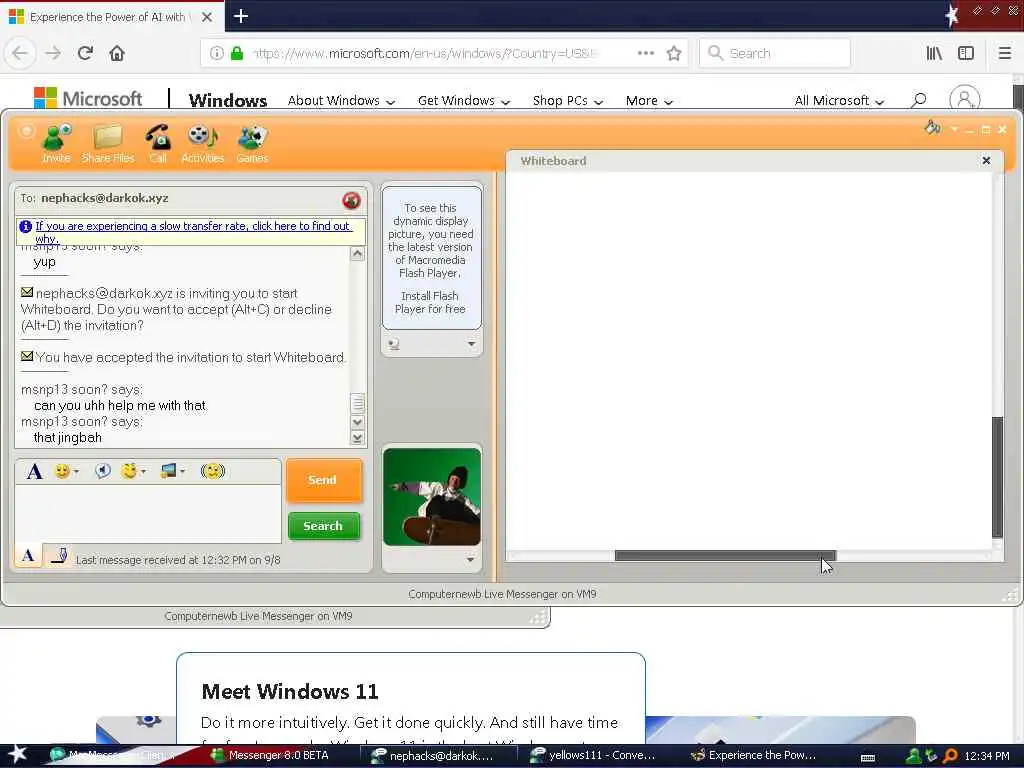Send a nudge with the vibrating smiley icon
1024x768 pixels.
pyautogui.click(x=213, y=471)
